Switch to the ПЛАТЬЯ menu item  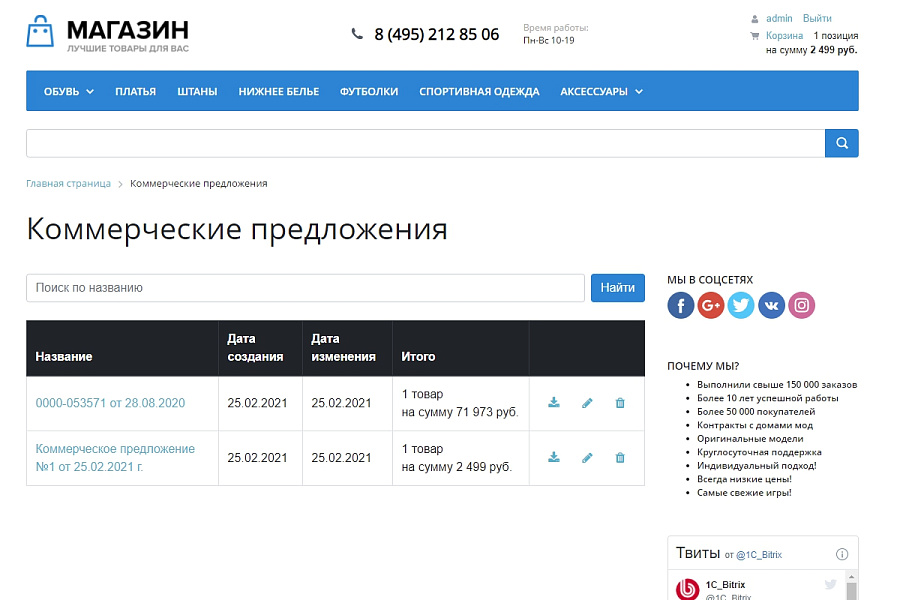137,90
